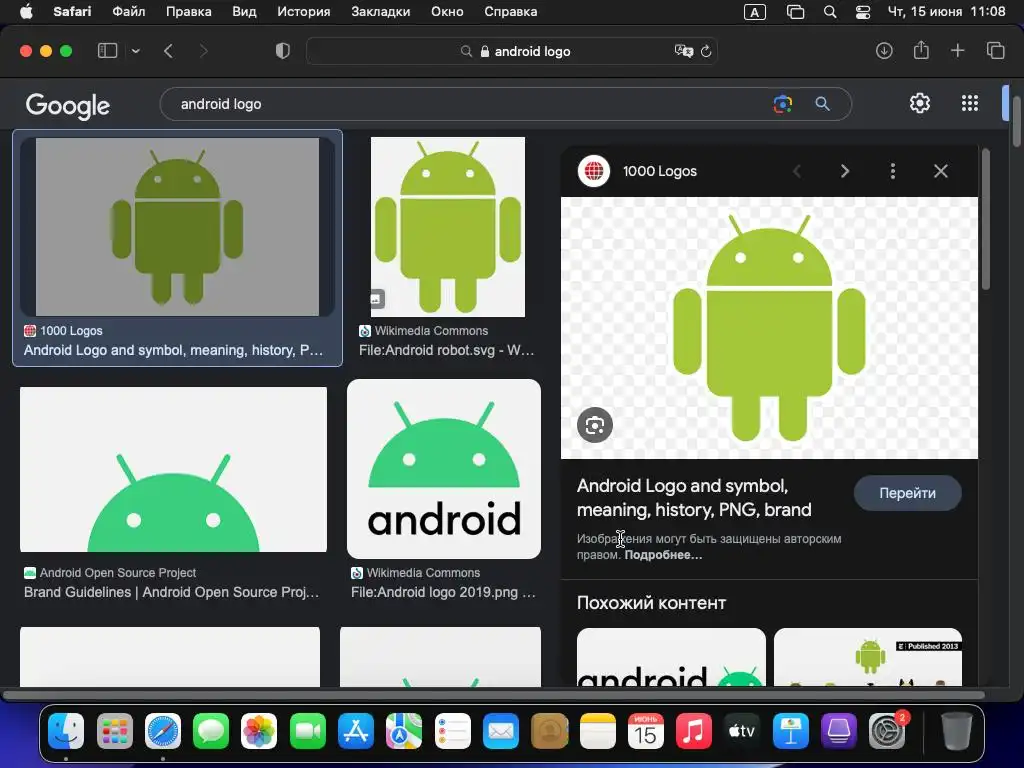Click the Google logo
Viewport: 1024px width, 768px height.
pyautogui.click(x=68, y=105)
